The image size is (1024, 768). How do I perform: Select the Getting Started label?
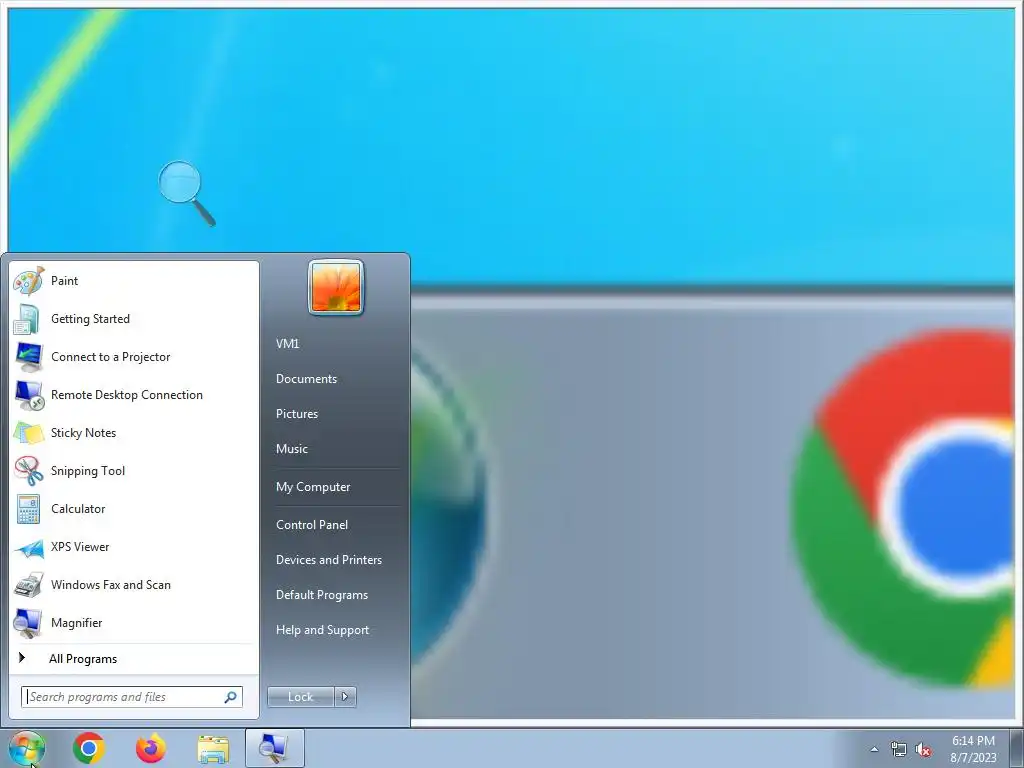click(x=90, y=319)
